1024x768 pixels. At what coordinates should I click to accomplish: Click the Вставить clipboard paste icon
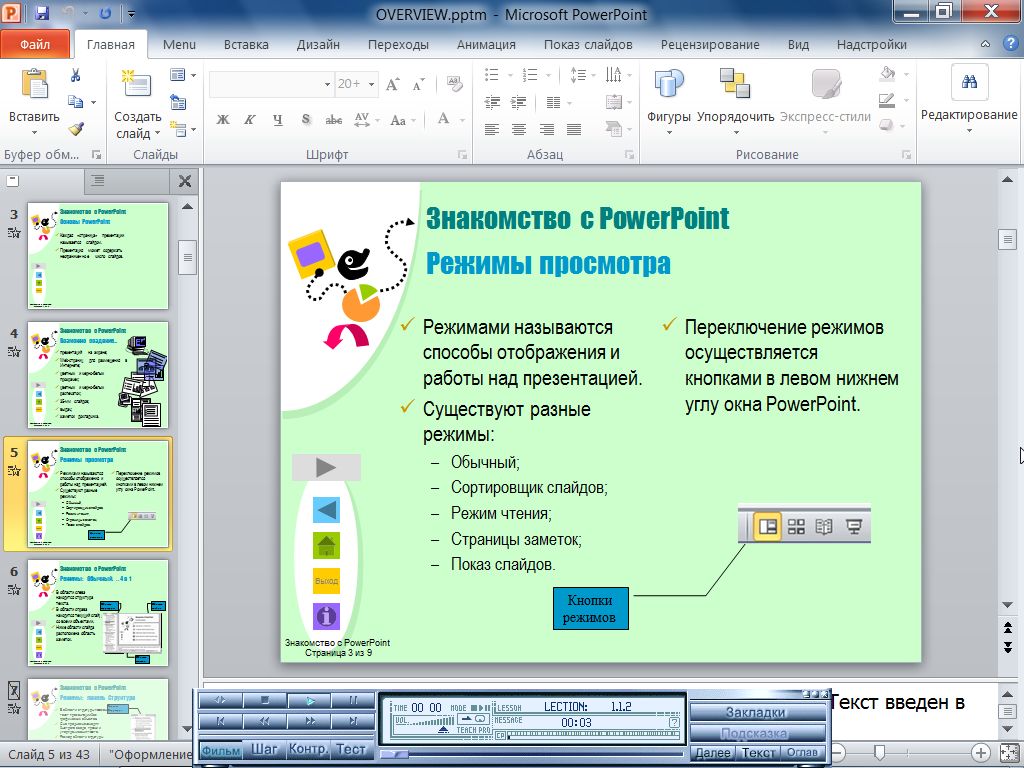(35, 85)
